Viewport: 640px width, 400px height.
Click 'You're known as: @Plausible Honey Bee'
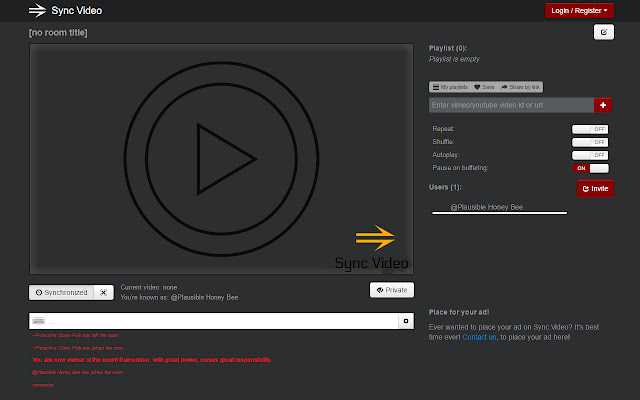pos(179,298)
